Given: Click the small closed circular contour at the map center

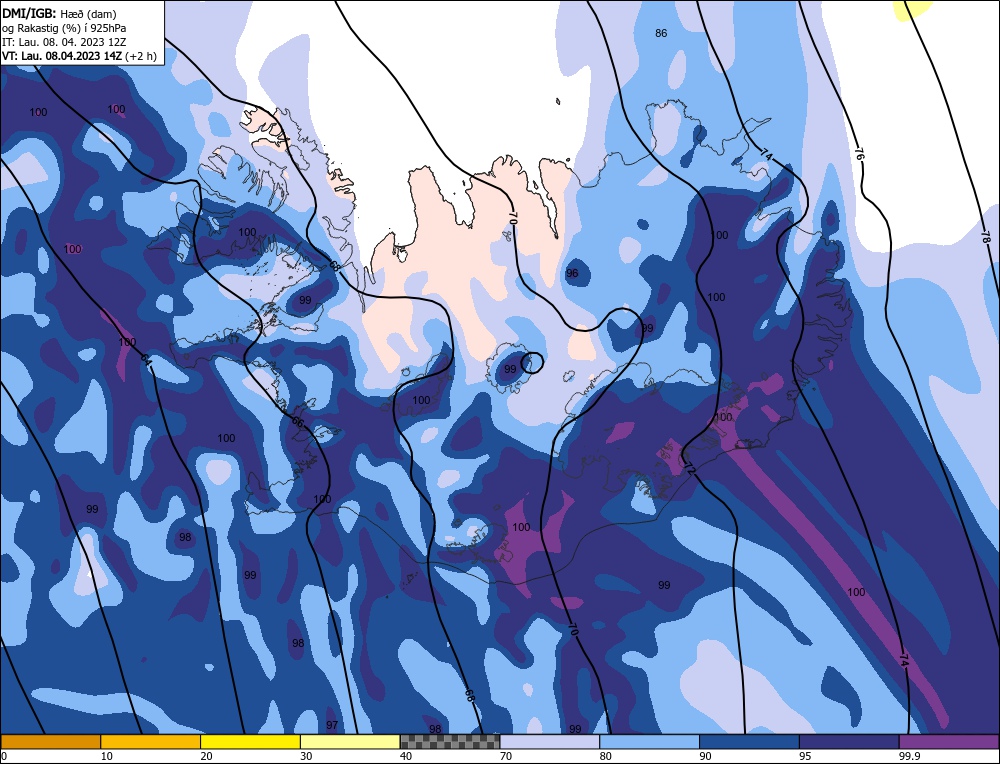Looking at the screenshot, I should pos(532,362).
